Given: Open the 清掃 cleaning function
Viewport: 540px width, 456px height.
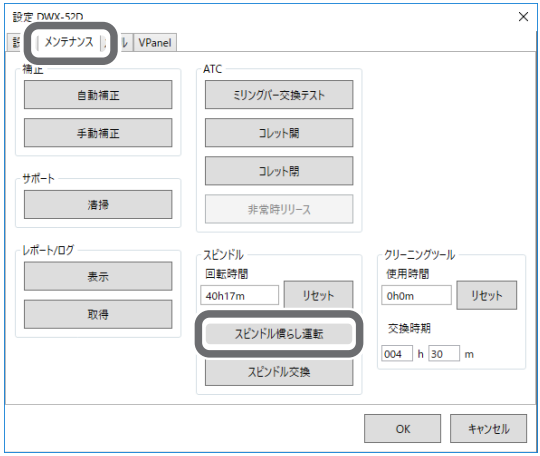Looking at the screenshot, I should click(98, 205).
